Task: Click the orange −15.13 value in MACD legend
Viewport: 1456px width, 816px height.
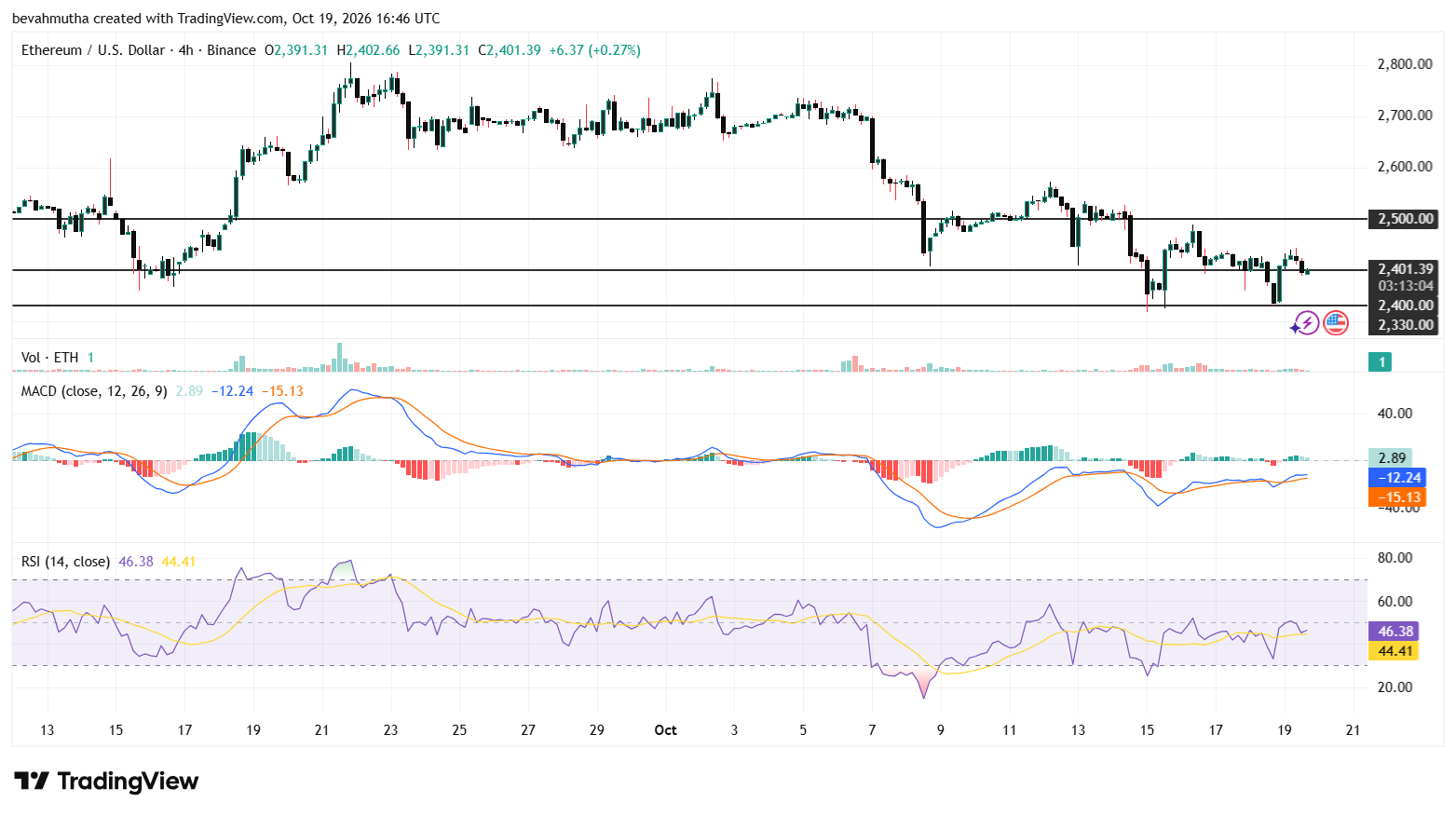Action: (x=282, y=391)
